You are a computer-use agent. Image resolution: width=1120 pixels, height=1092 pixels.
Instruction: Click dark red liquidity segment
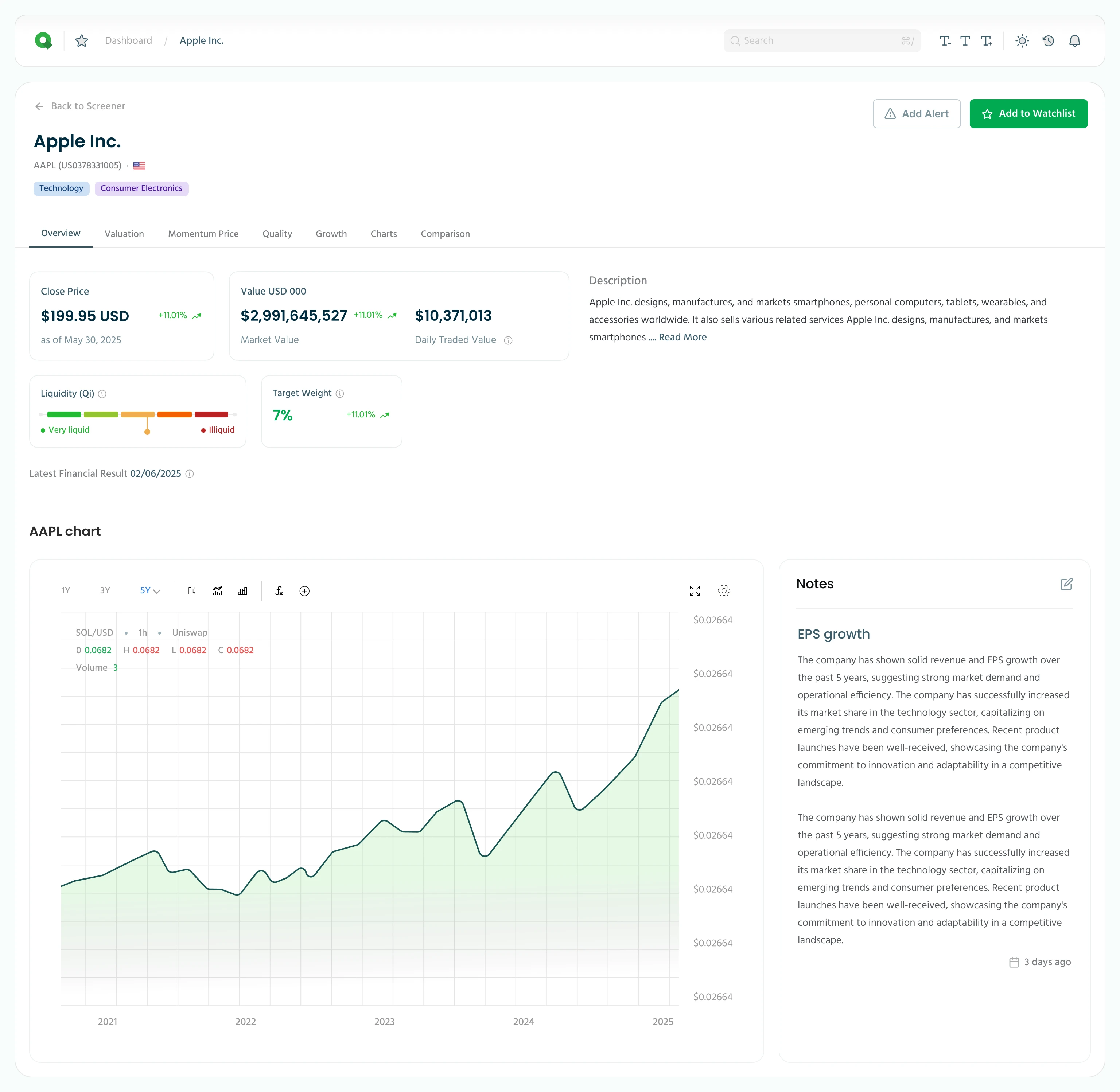(211, 414)
